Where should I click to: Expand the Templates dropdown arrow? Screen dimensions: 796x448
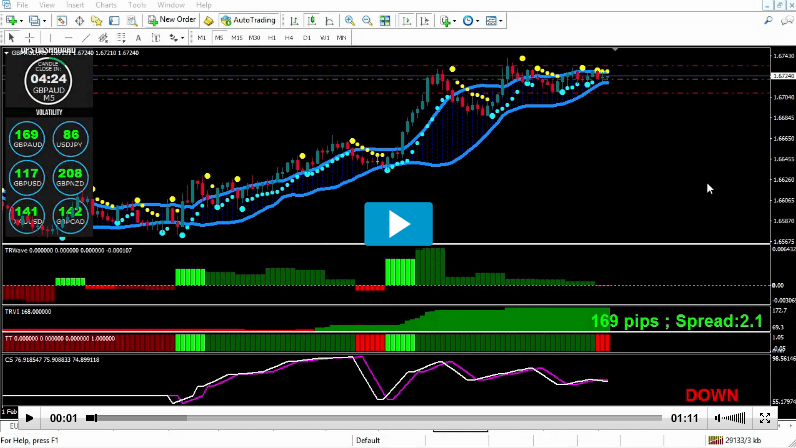pyautogui.click(x=501, y=21)
